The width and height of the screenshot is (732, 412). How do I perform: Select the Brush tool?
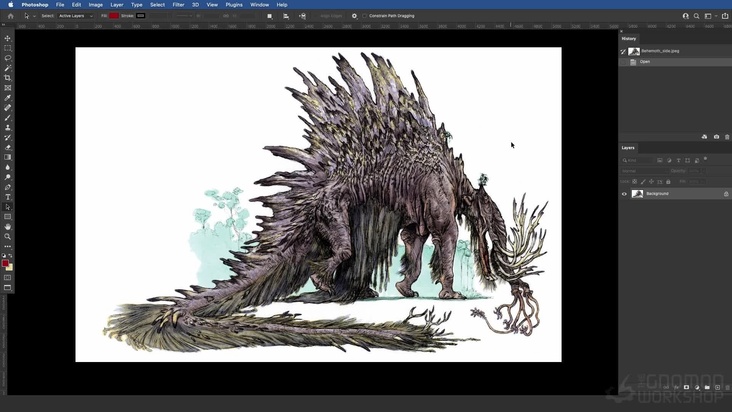pyautogui.click(x=7, y=118)
